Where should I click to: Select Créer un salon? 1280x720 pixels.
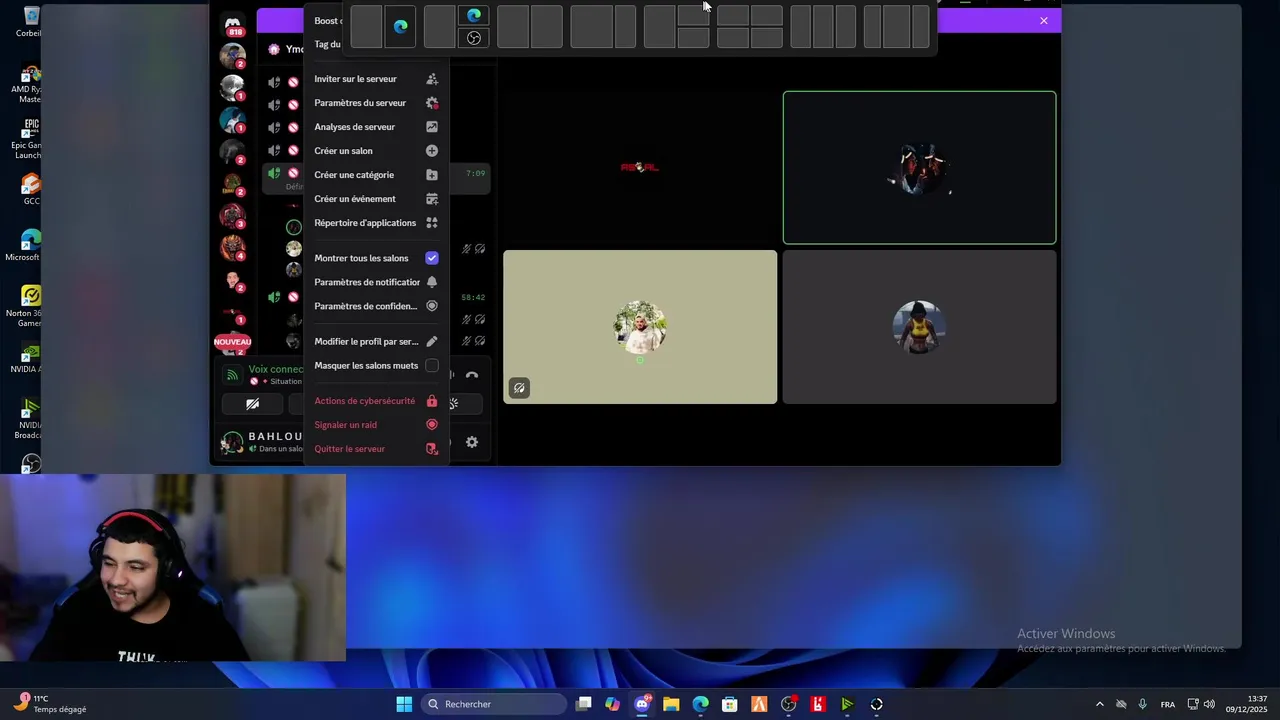pos(376,151)
